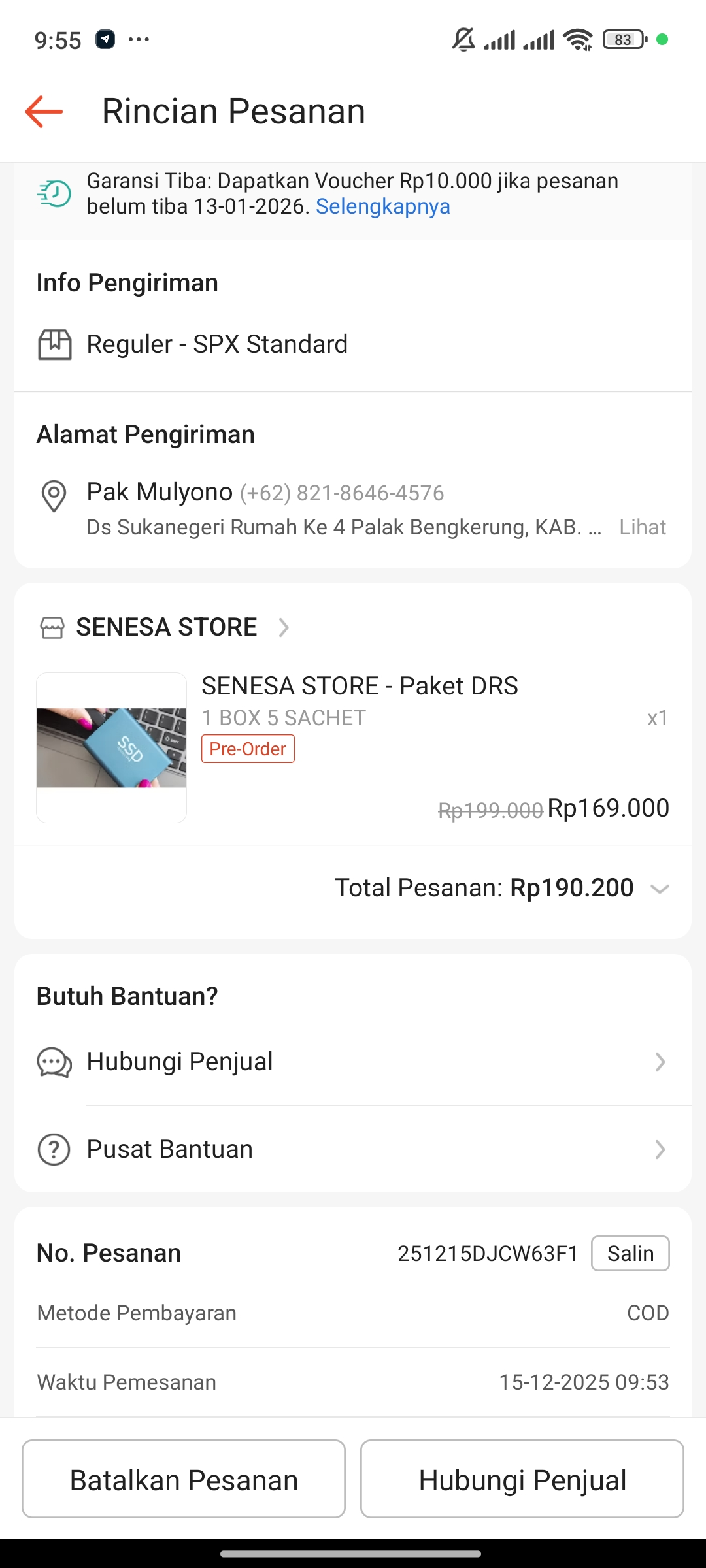
Task: Tap the SENESA STORE shop icon
Action: [52, 628]
